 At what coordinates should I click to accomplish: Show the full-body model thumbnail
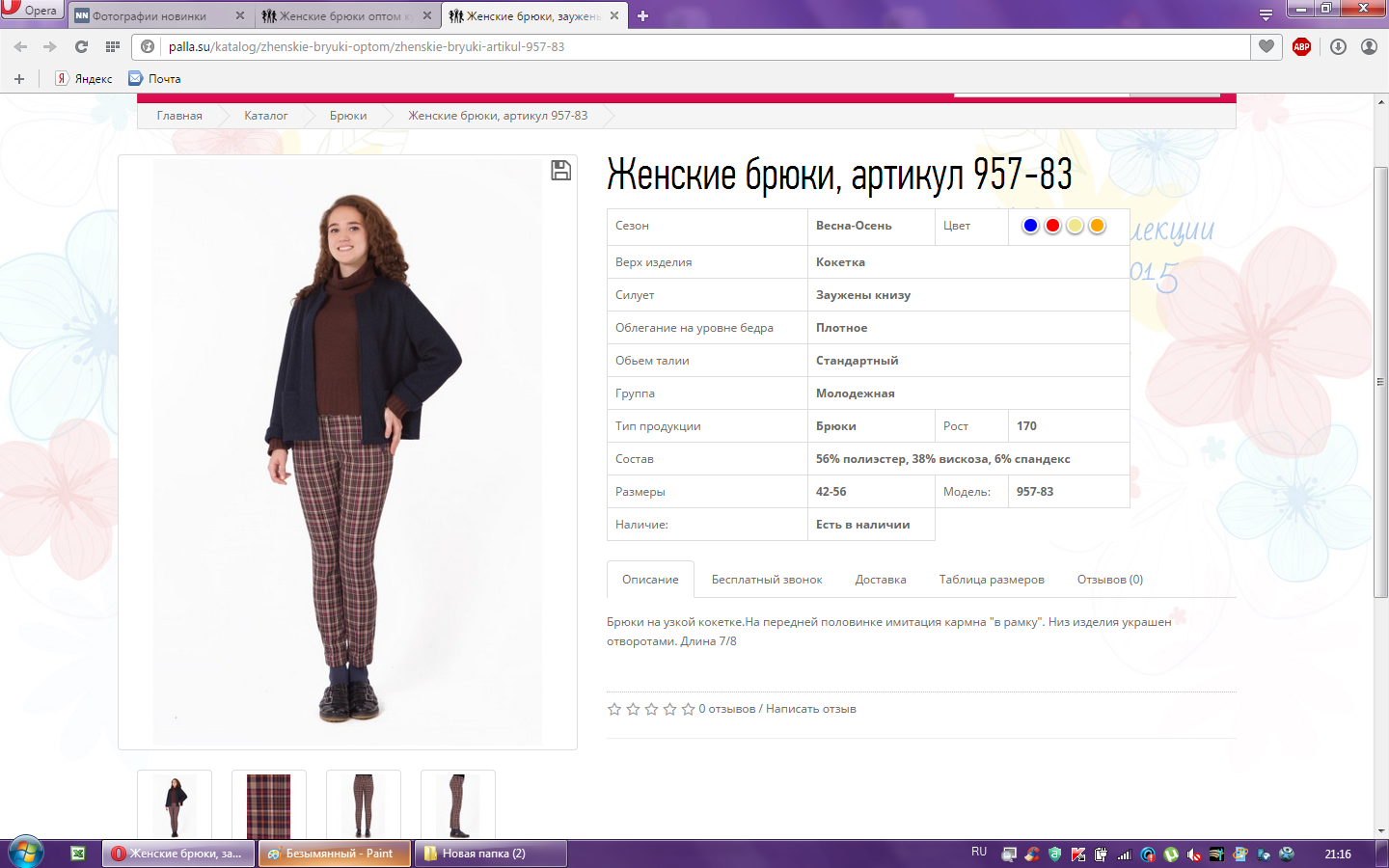tap(175, 805)
